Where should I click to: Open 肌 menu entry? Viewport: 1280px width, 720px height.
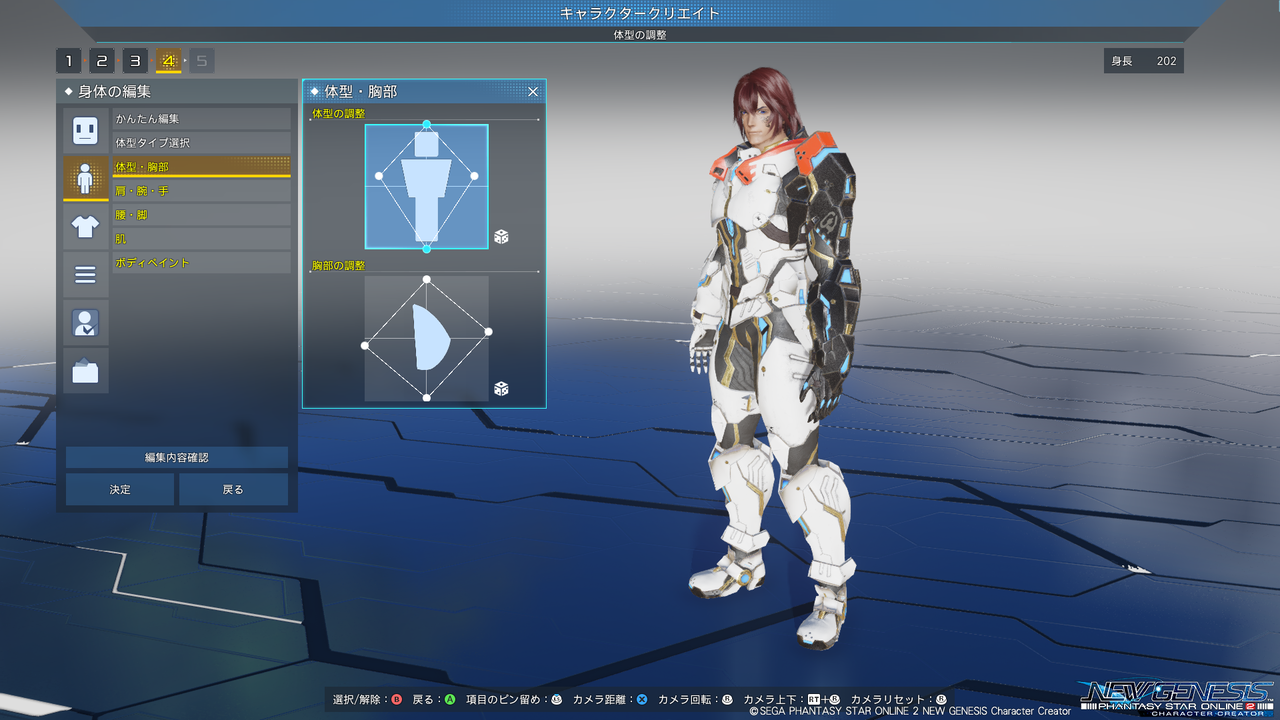click(201, 239)
